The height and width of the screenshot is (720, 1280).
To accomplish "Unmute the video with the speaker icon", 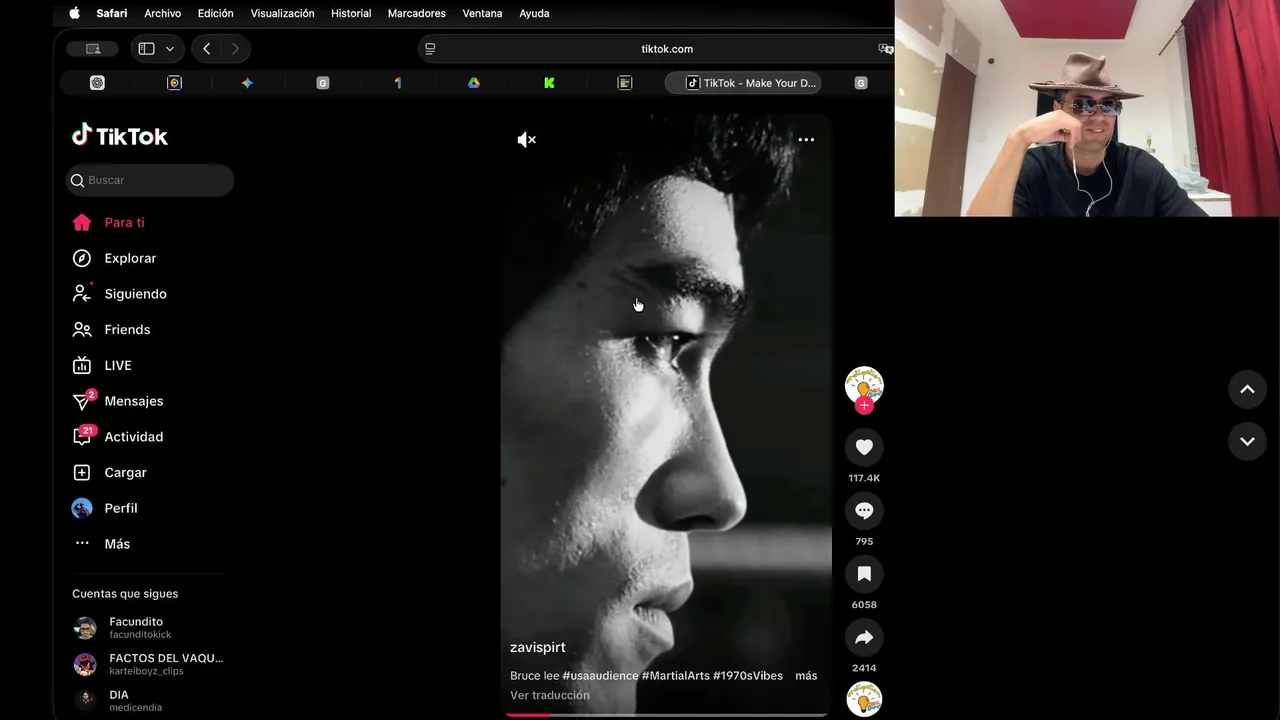I will (526, 140).
